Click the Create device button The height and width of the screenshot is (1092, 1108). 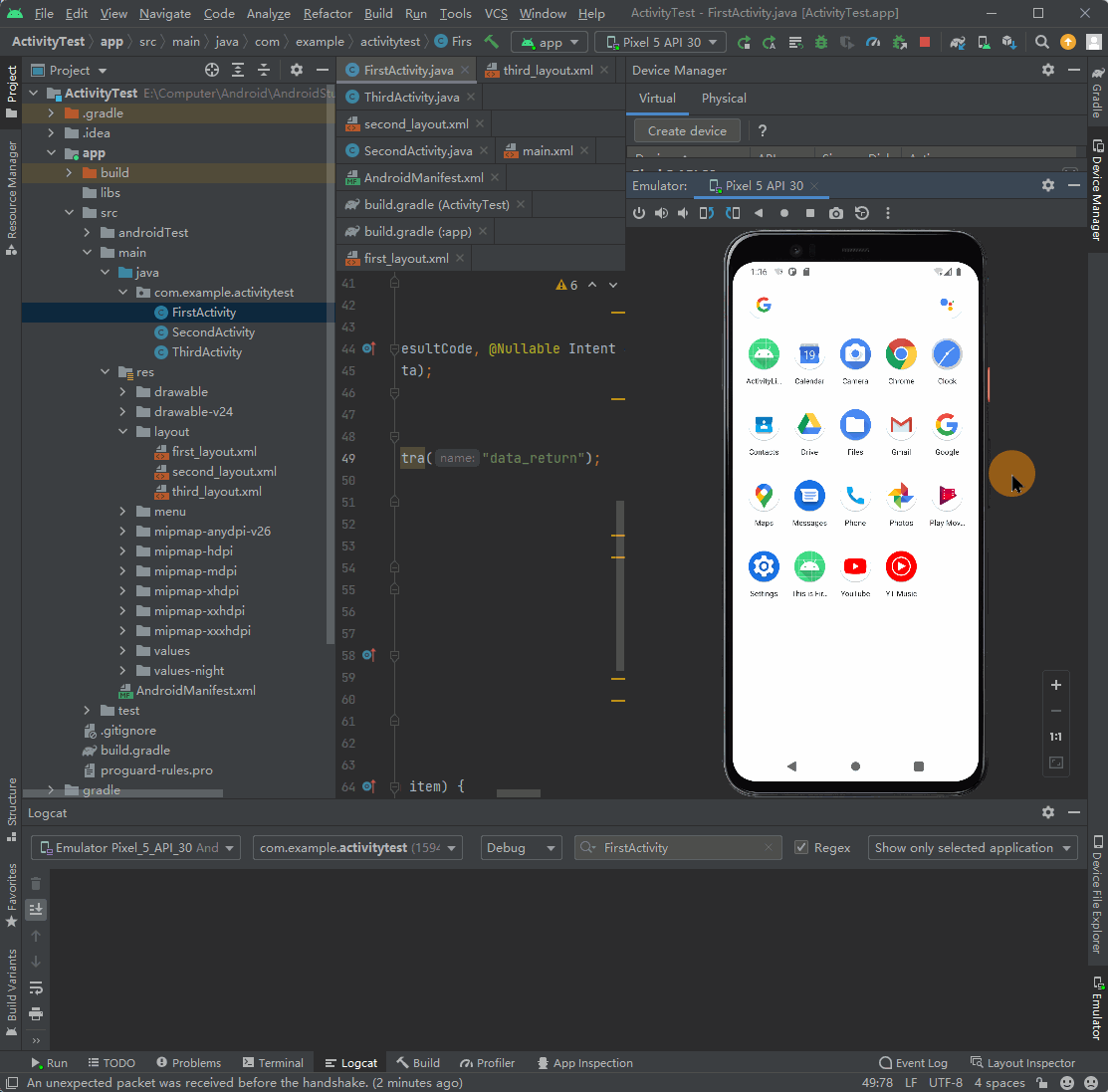click(x=687, y=130)
